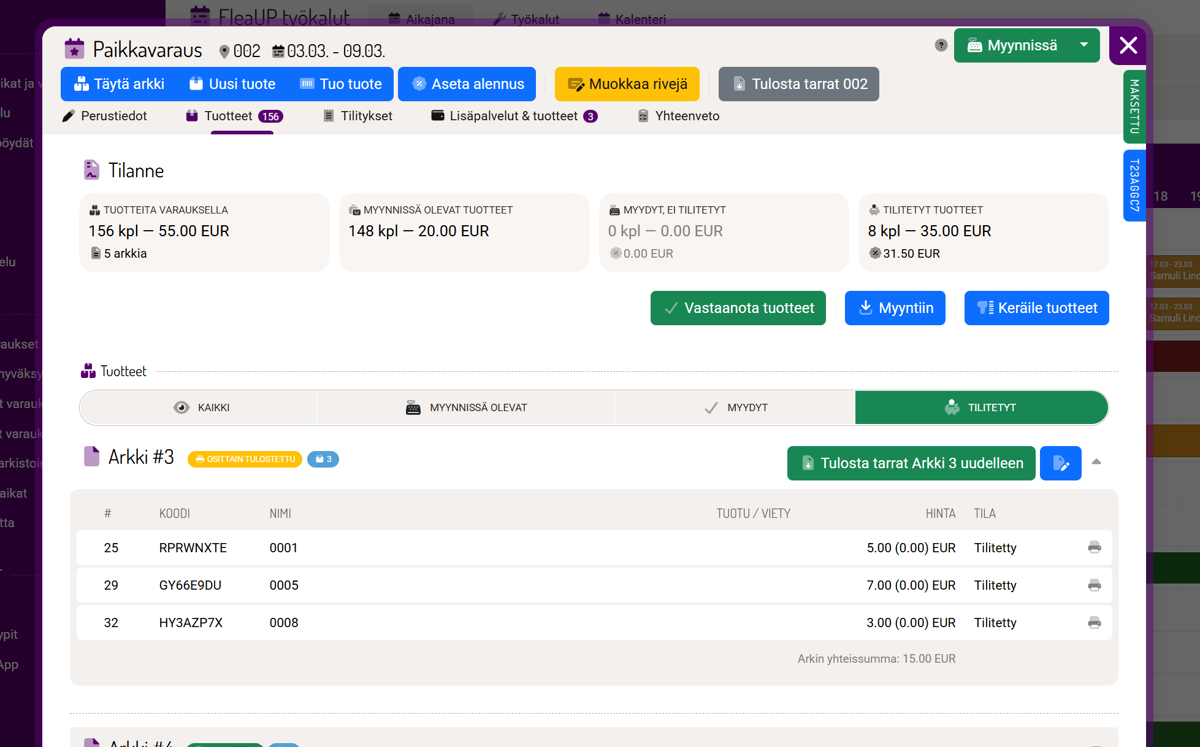Viewport: 1200px width, 747px height.
Task: Show all products with Kaikki filter
Action: coord(199,408)
